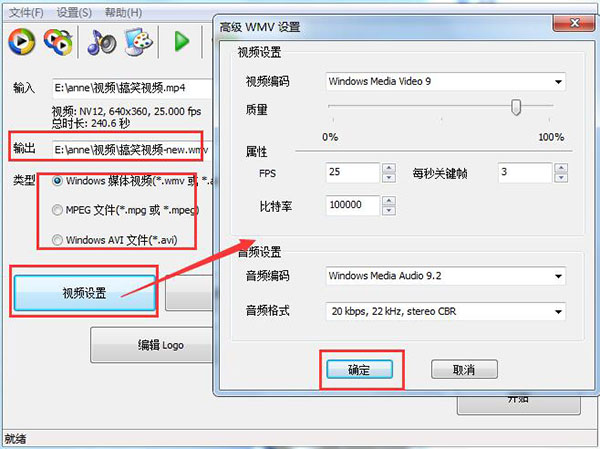Viewport: 600px width, 449px height.
Task: Click the paint palette display icon
Action: [x=139, y=41]
